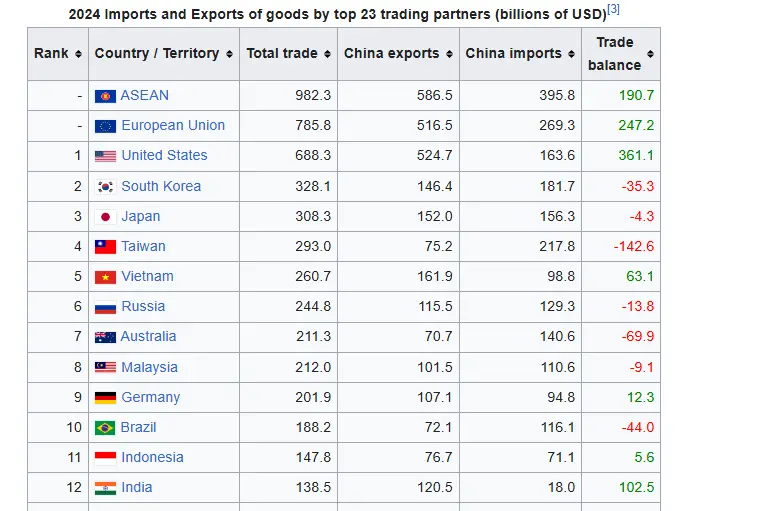
Task: Select rank number 12 cell
Action: (58, 487)
